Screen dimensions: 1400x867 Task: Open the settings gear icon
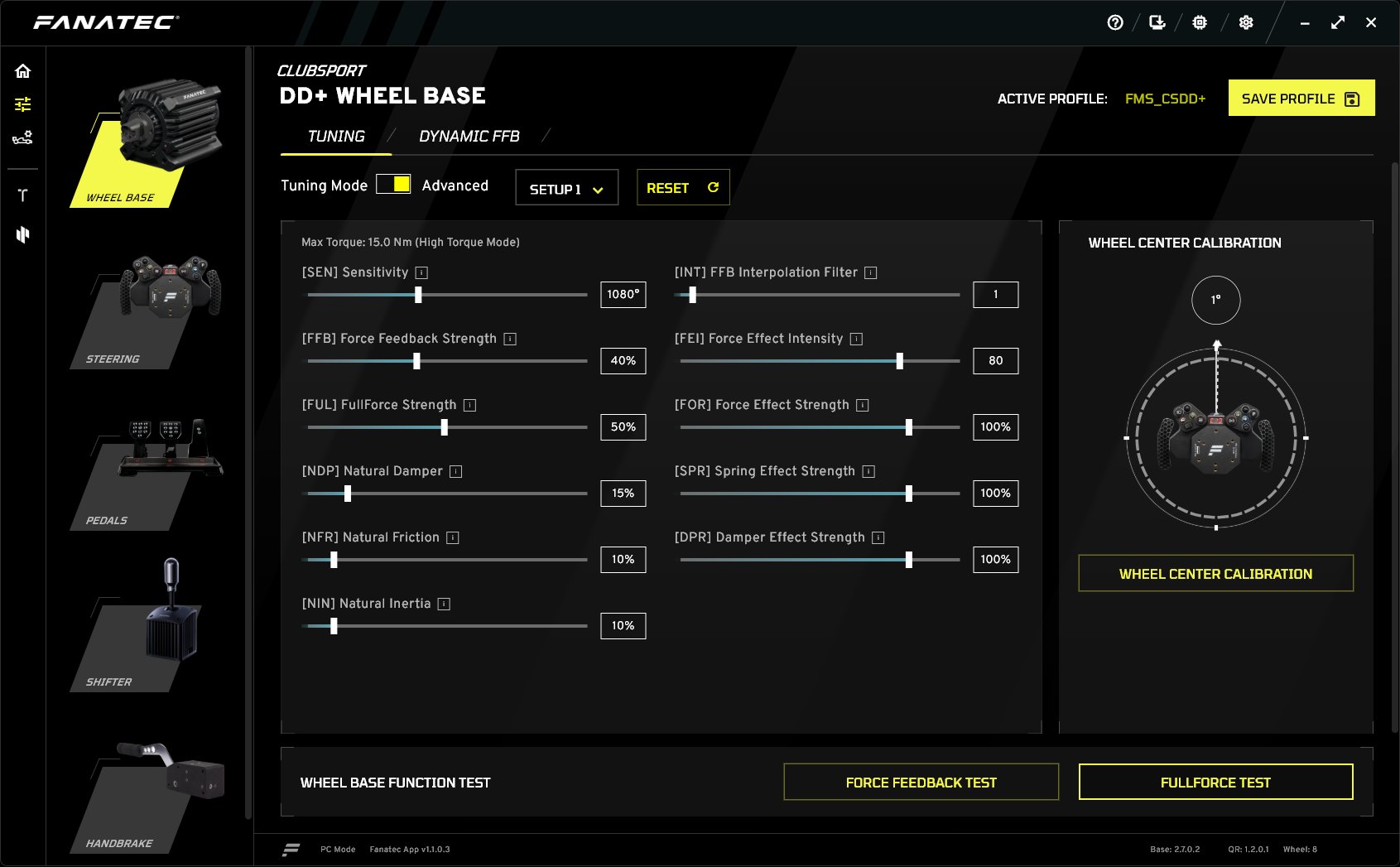(1245, 23)
